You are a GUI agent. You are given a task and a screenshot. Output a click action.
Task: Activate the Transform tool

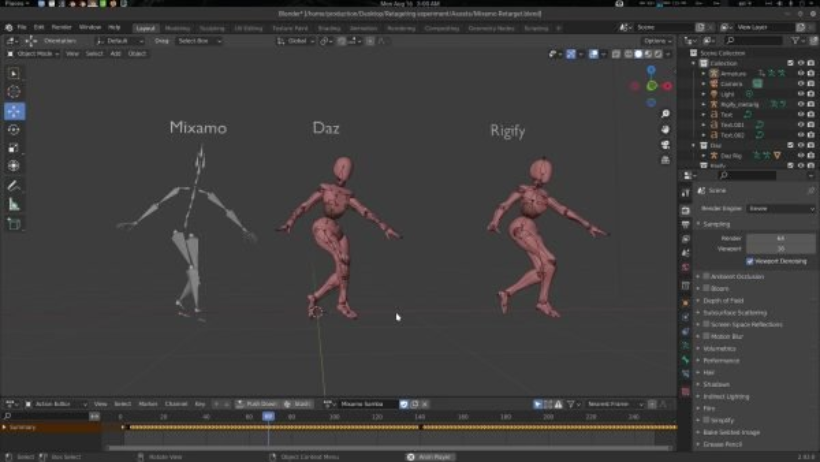(14, 166)
